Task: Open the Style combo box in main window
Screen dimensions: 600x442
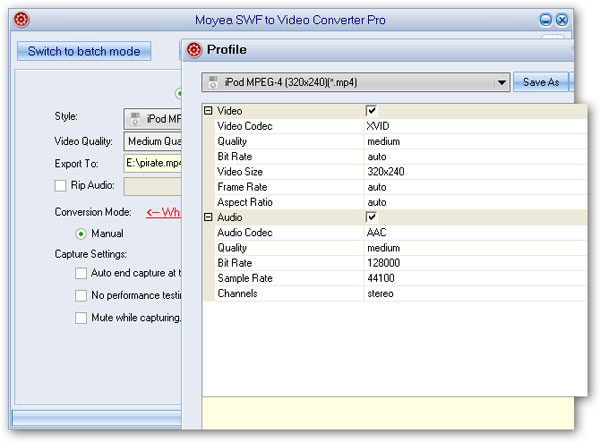Action: (x=152, y=119)
